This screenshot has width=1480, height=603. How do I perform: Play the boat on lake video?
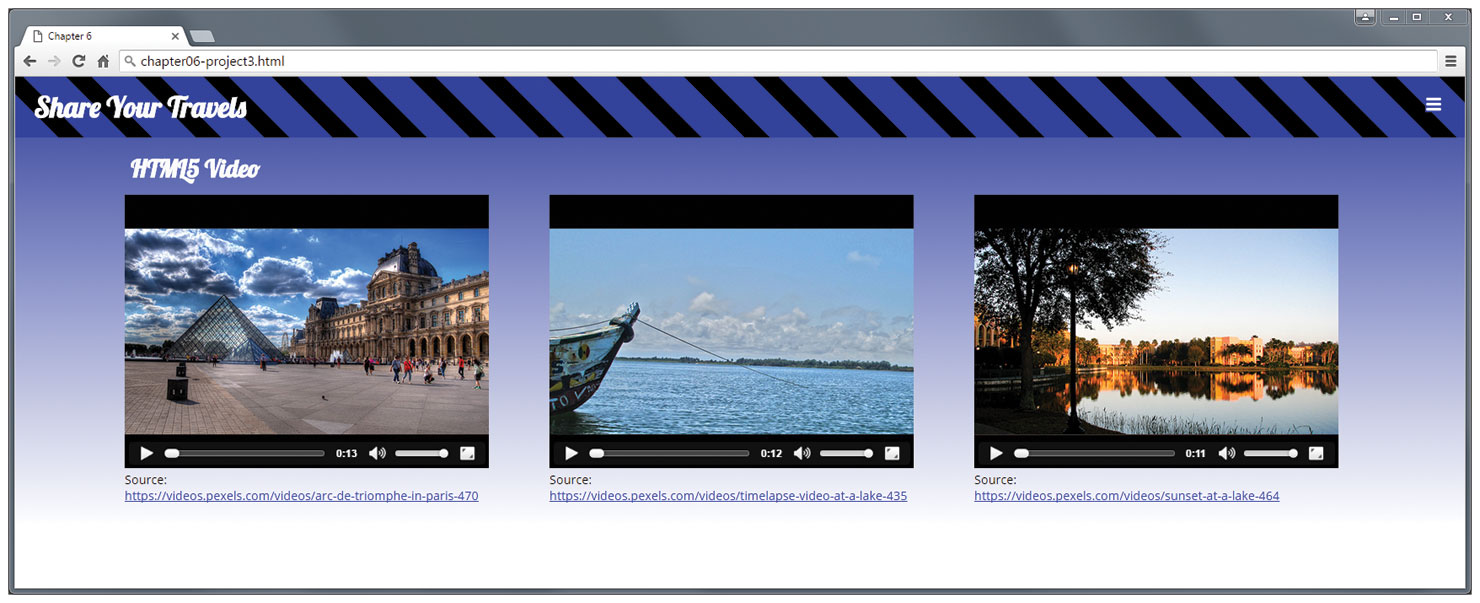(x=571, y=453)
